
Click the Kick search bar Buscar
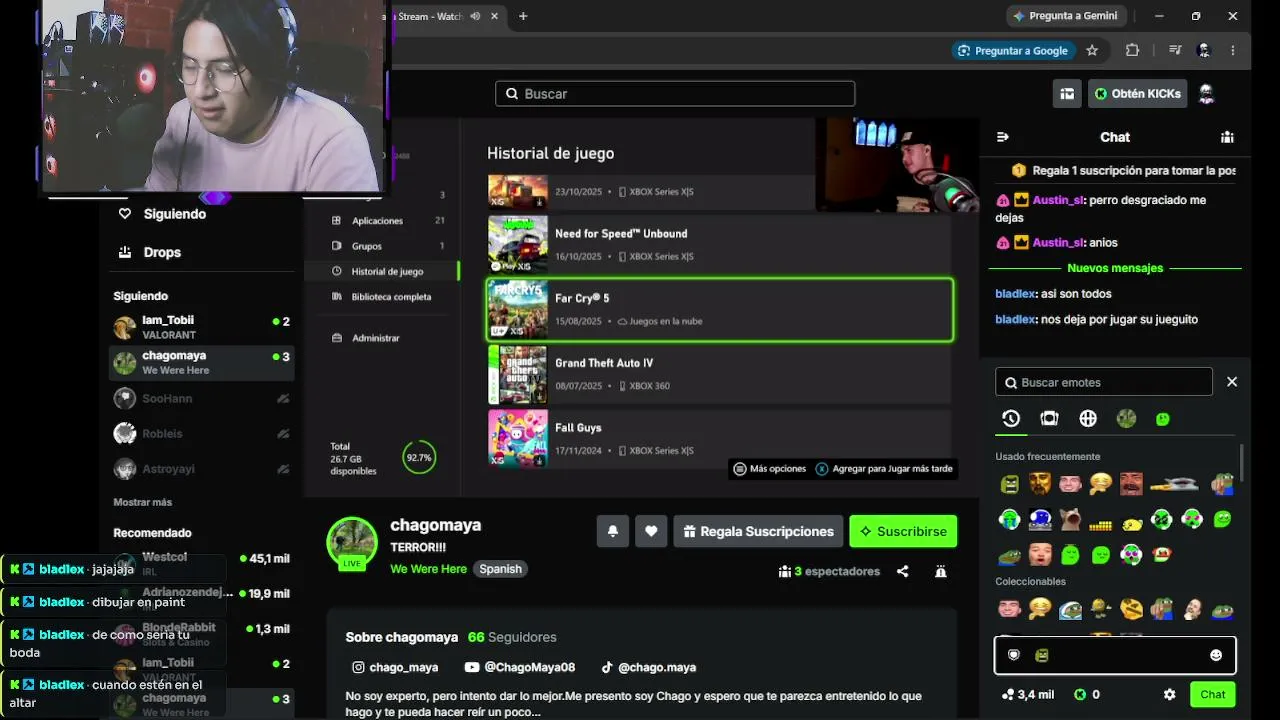tap(675, 94)
